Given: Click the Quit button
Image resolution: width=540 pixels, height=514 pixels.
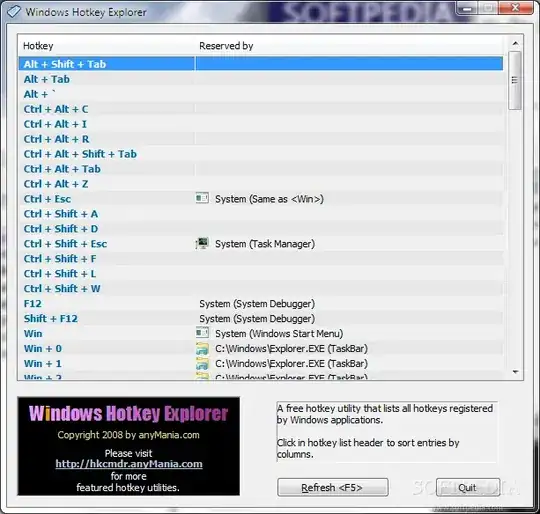Looking at the screenshot, I should (468, 487).
